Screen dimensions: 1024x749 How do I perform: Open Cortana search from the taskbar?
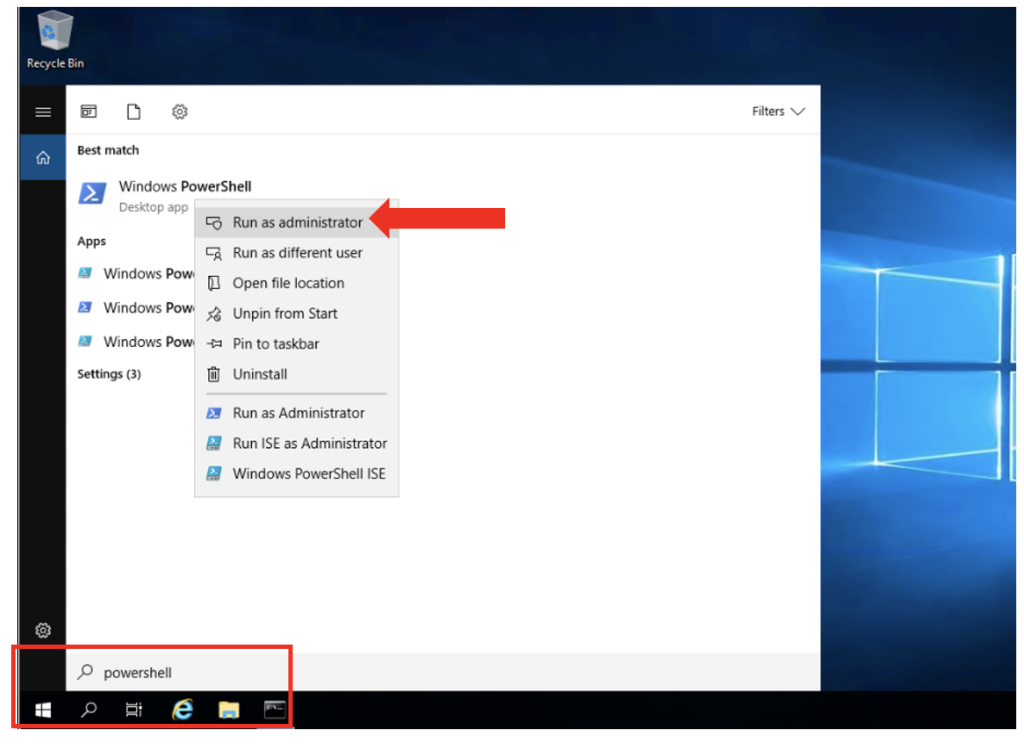88,709
